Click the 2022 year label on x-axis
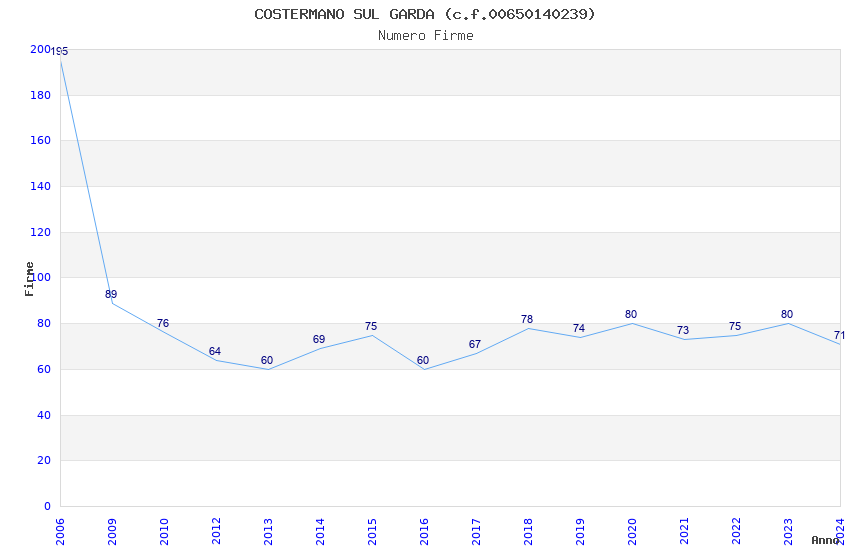Screen dimensions: 850x550 736,532
